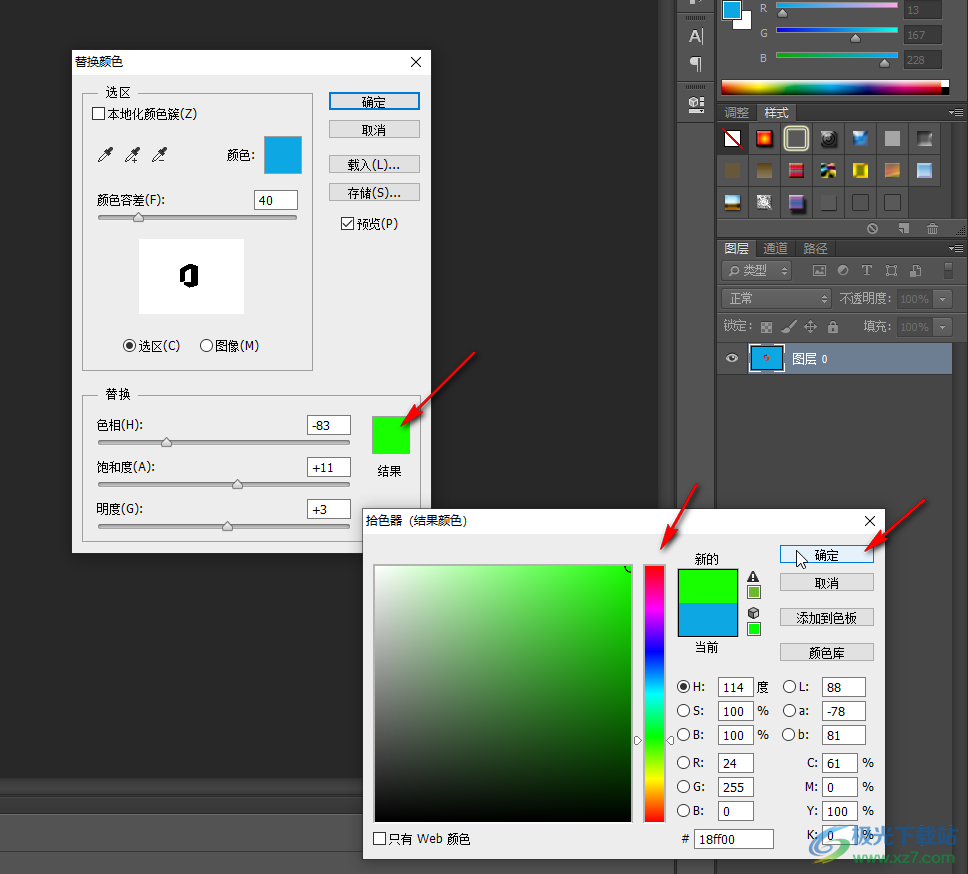Click 存储(S)... button
The image size is (968, 874).
point(374,193)
